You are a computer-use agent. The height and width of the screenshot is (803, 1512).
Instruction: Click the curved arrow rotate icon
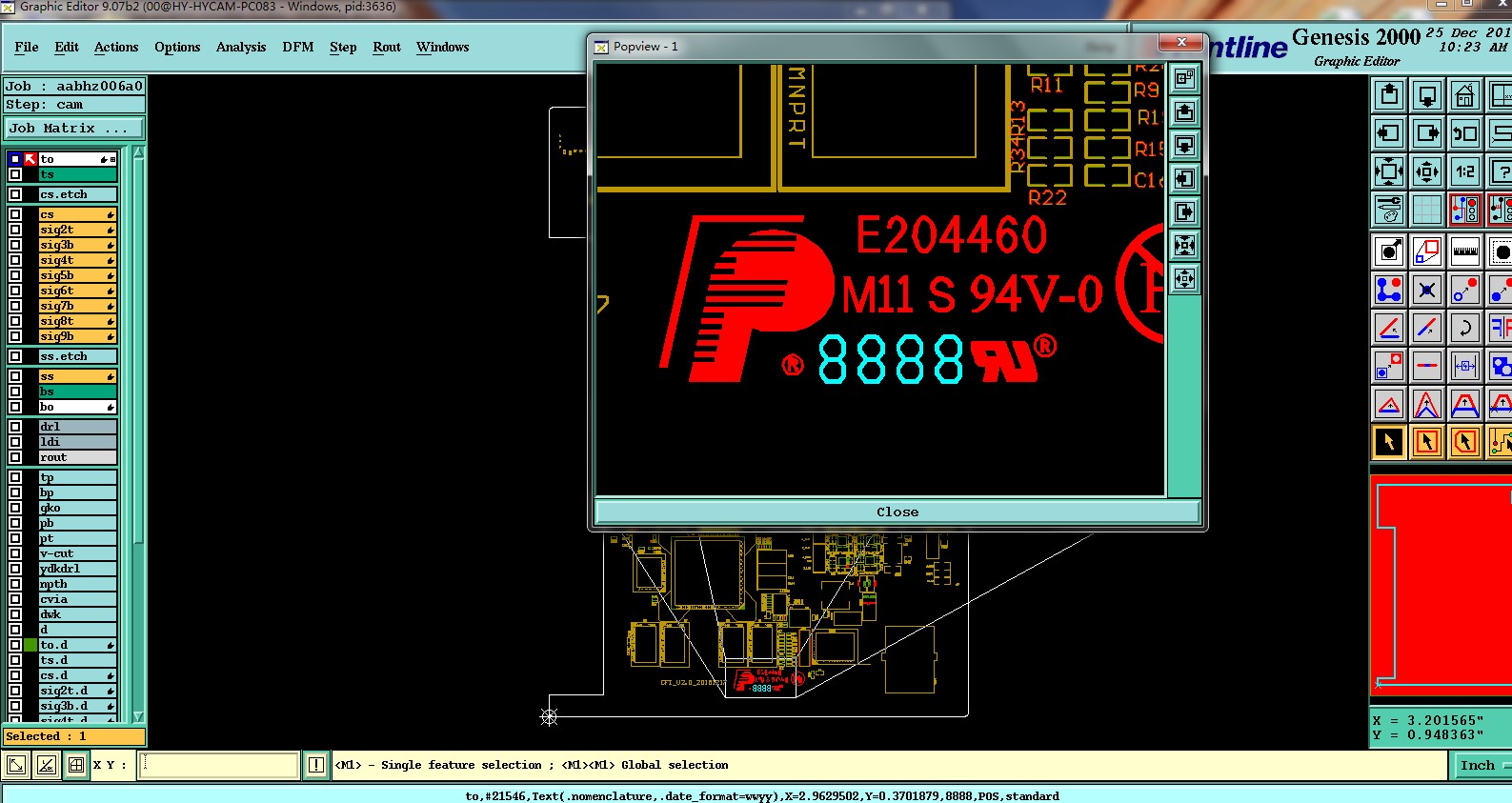[1465, 328]
